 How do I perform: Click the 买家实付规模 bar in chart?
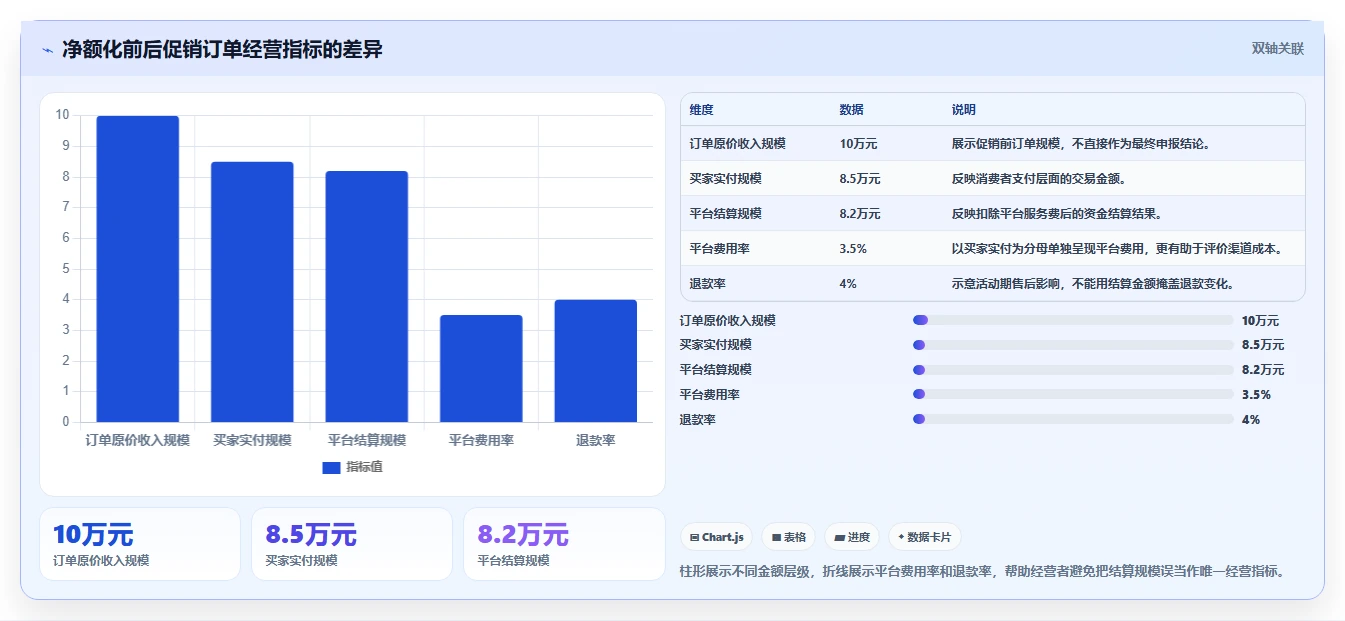tap(252, 292)
